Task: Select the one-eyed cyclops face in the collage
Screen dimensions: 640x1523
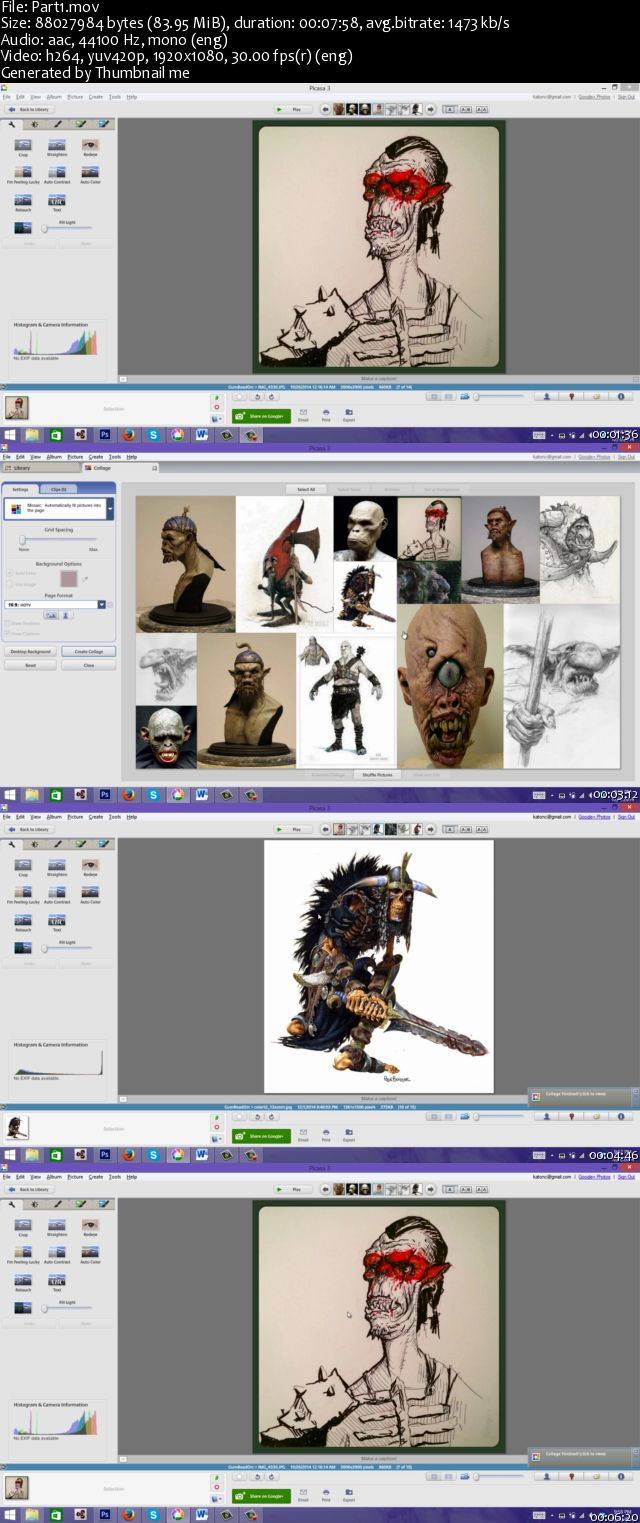Action: pyautogui.click(x=450, y=686)
